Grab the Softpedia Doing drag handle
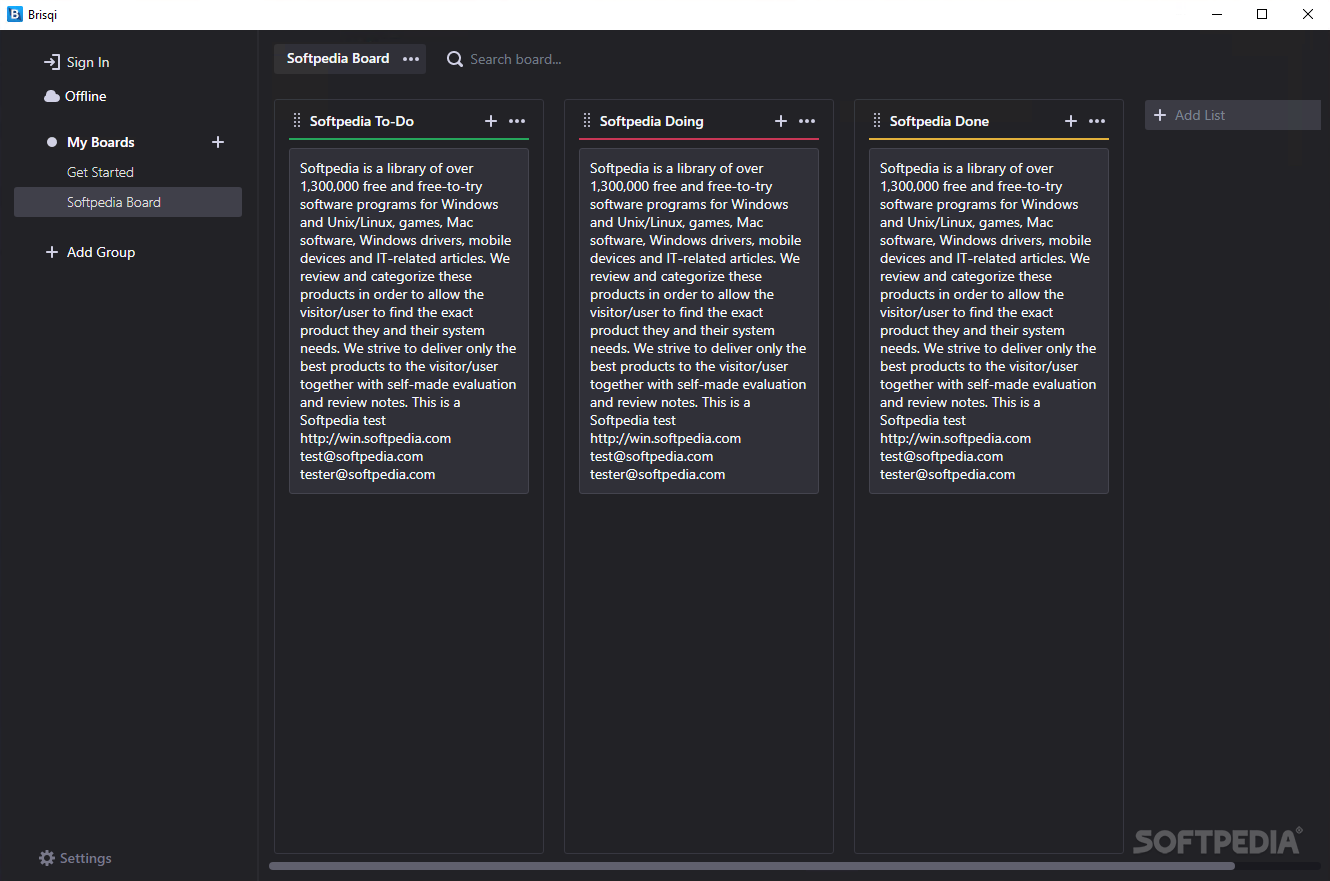1330x881 pixels. pyautogui.click(x=586, y=121)
